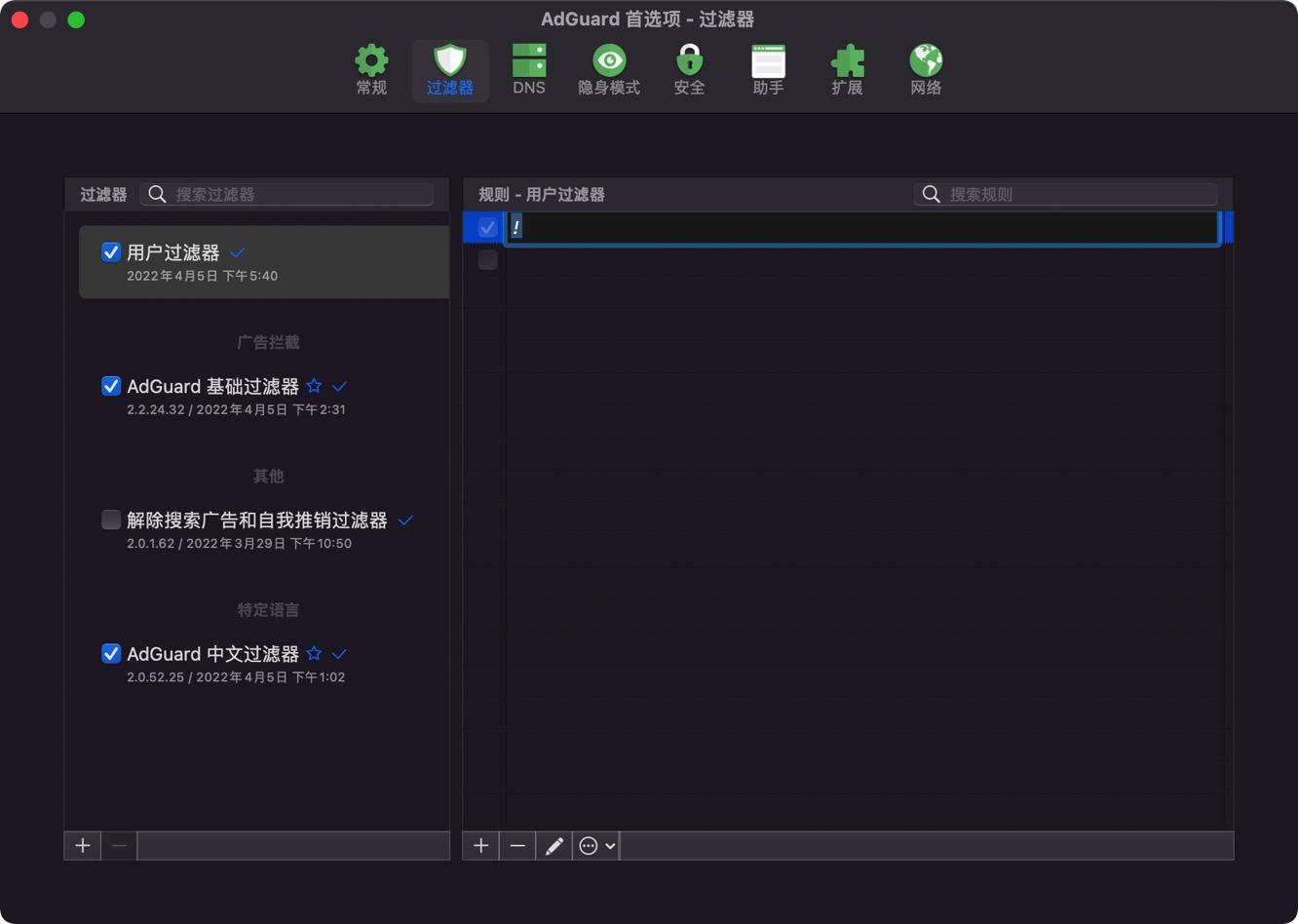Select the 过滤器 shield tab
Viewport: 1298px width, 924px height.
coord(450,70)
